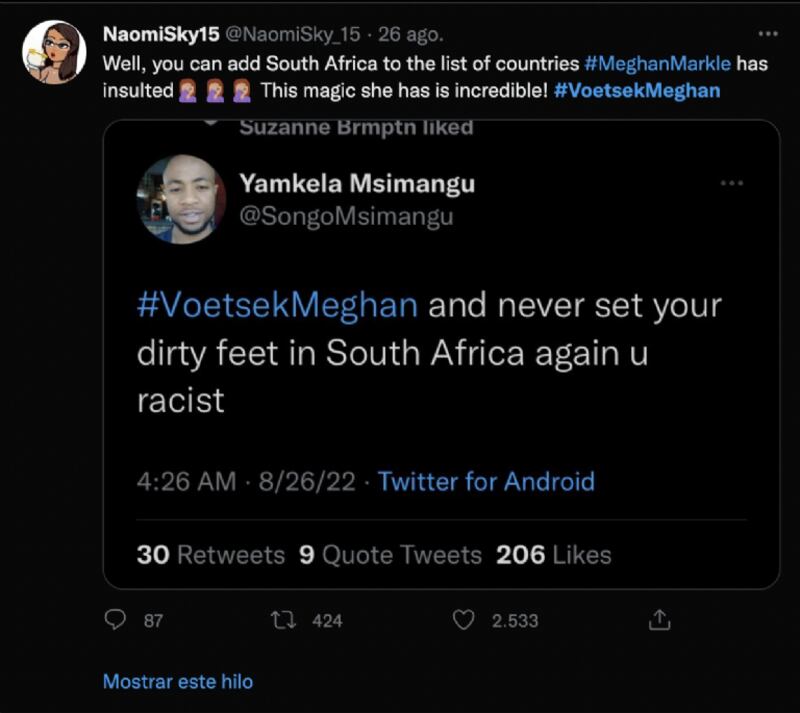
Task: Open the blue #VoetsekMeghan hashtag in NaomiSky15's text
Action: click(636, 90)
